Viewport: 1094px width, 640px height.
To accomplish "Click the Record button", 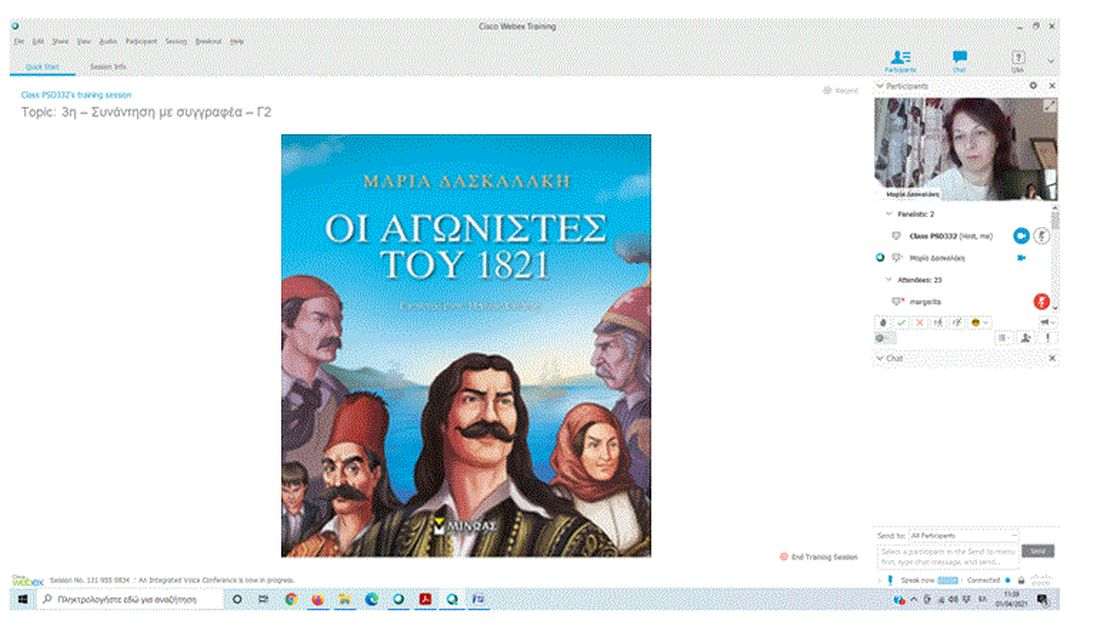I will 841,91.
